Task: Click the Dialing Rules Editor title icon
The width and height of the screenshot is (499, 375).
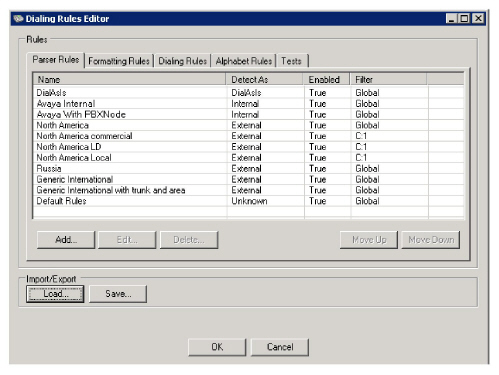Action: (18, 18)
